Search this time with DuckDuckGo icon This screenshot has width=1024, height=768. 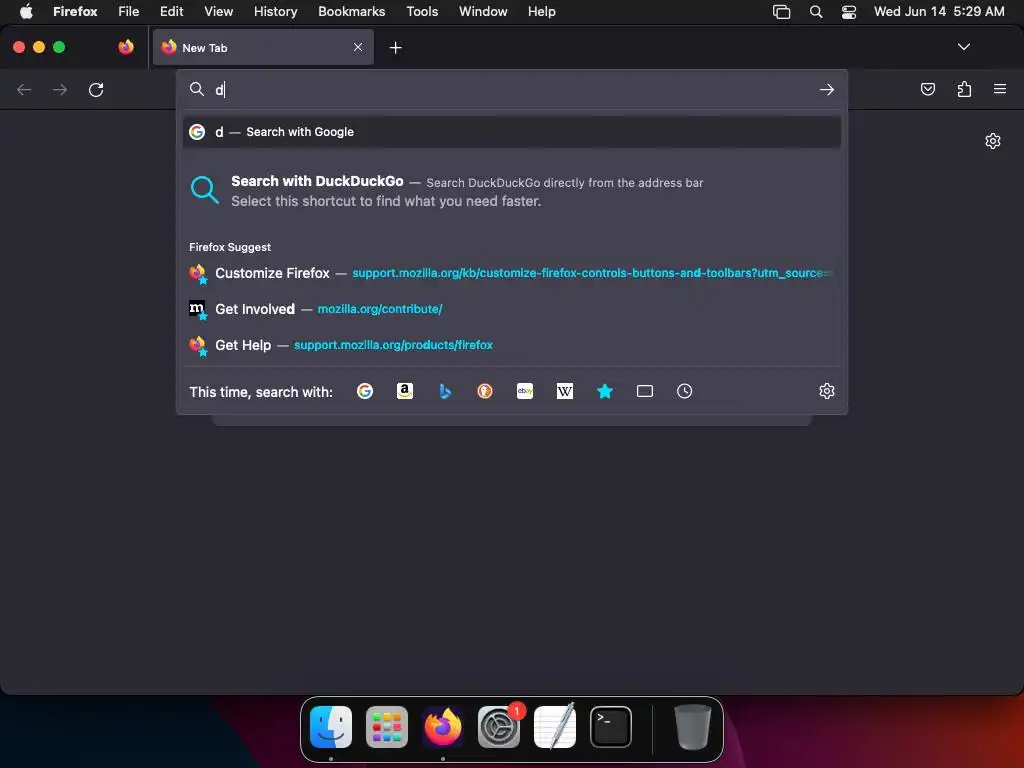[x=485, y=391]
